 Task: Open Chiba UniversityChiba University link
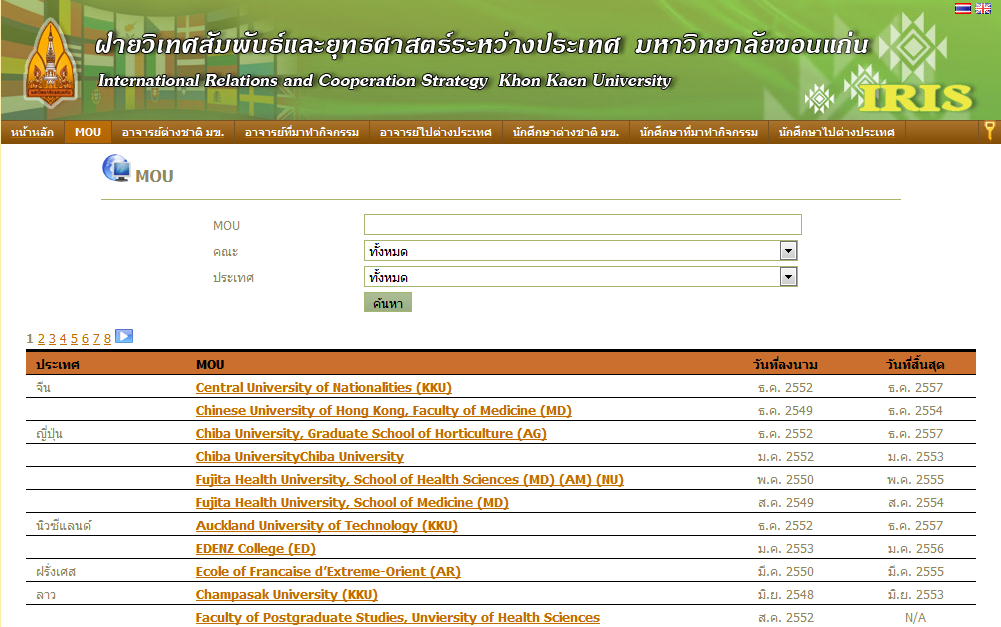point(299,457)
